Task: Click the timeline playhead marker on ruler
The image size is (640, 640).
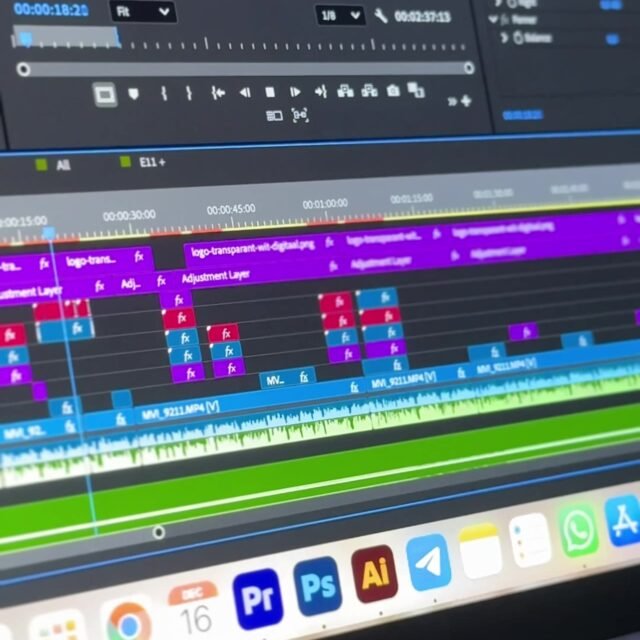Action: click(x=49, y=233)
